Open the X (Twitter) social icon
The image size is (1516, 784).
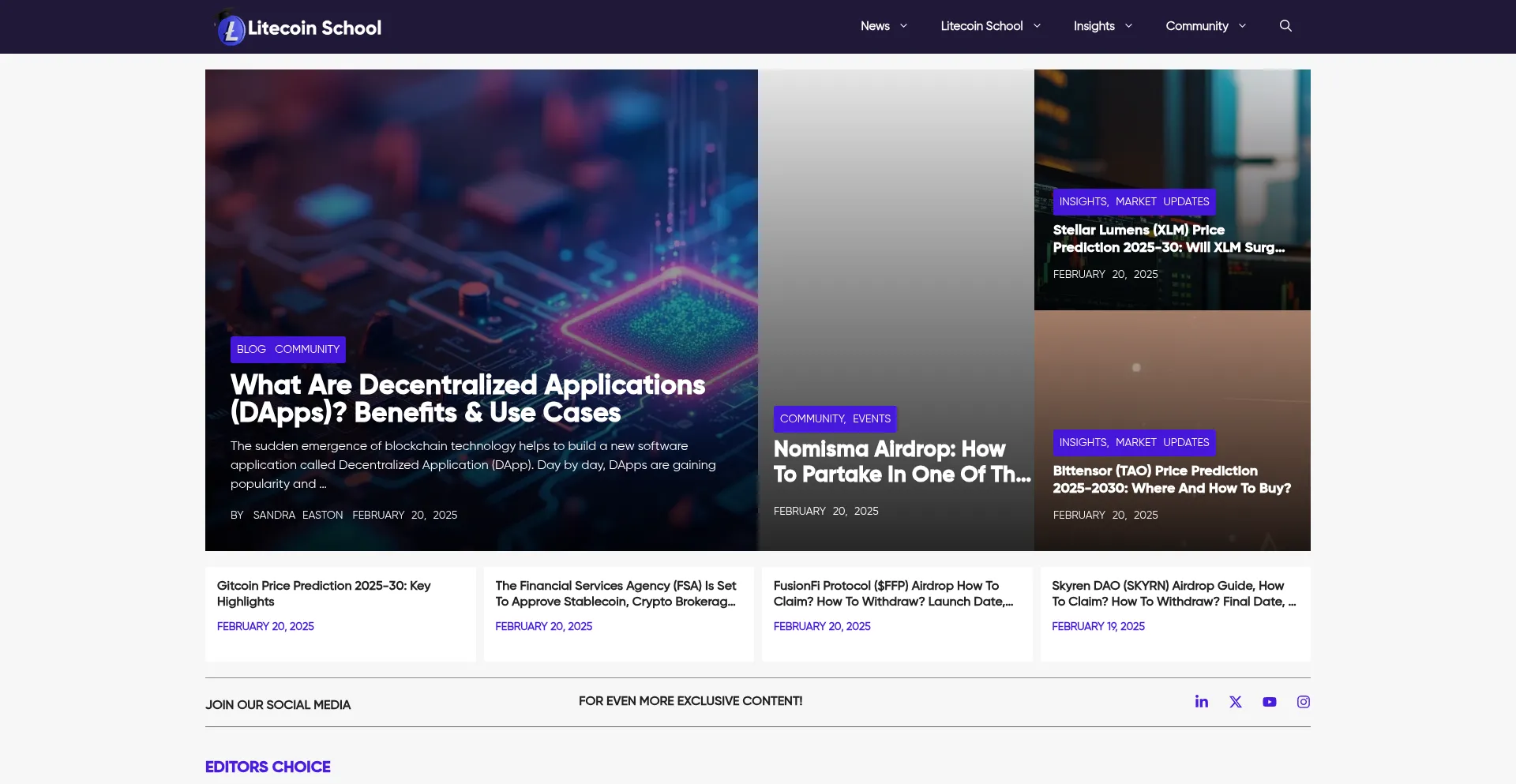pyautogui.click(x=1236, y=702)
